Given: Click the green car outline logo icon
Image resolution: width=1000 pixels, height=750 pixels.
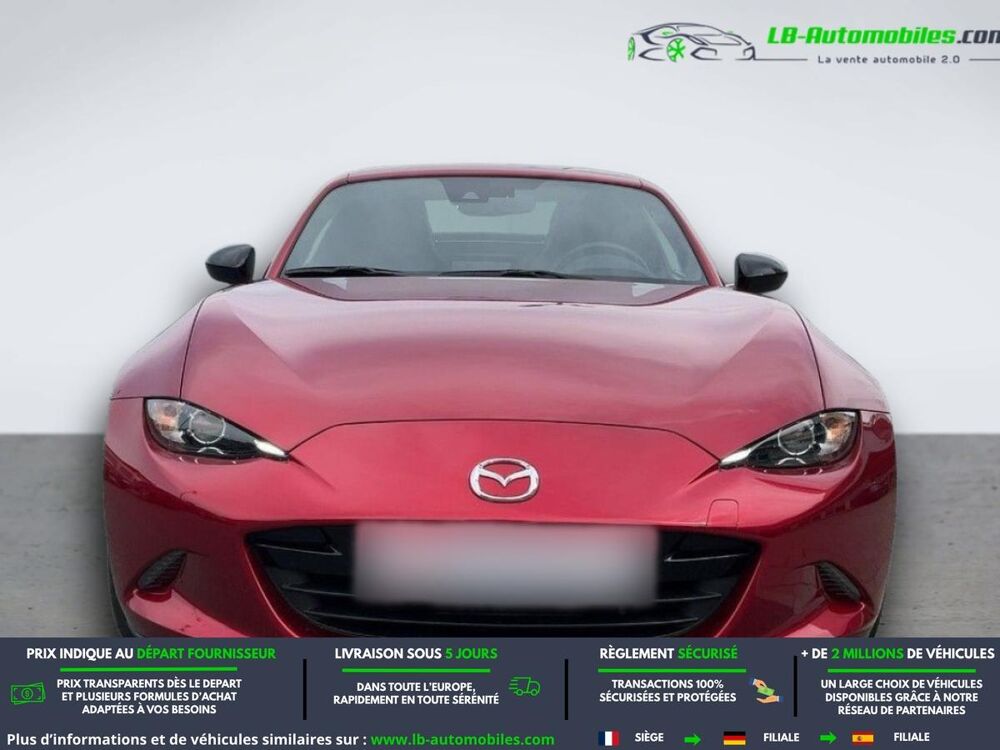Looking at the screenshot, I should point(691,43).
